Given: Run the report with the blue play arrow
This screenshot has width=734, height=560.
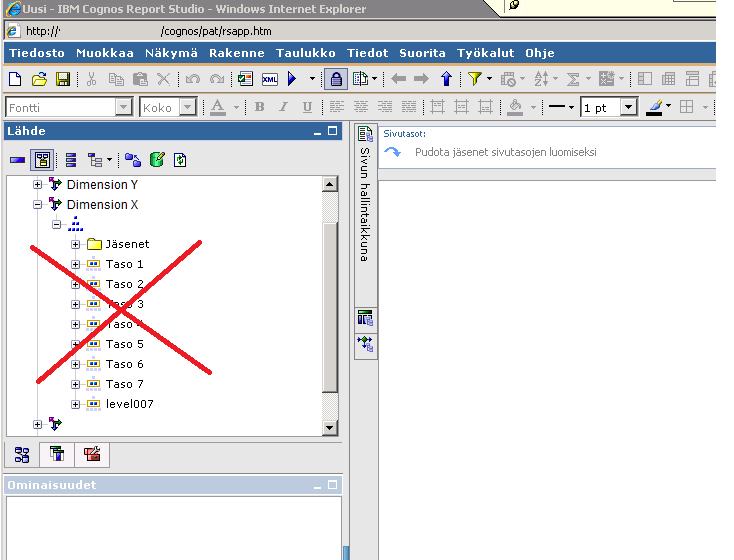Looking at the screenshot, I should pyautogui.click(x=292, y=79).
